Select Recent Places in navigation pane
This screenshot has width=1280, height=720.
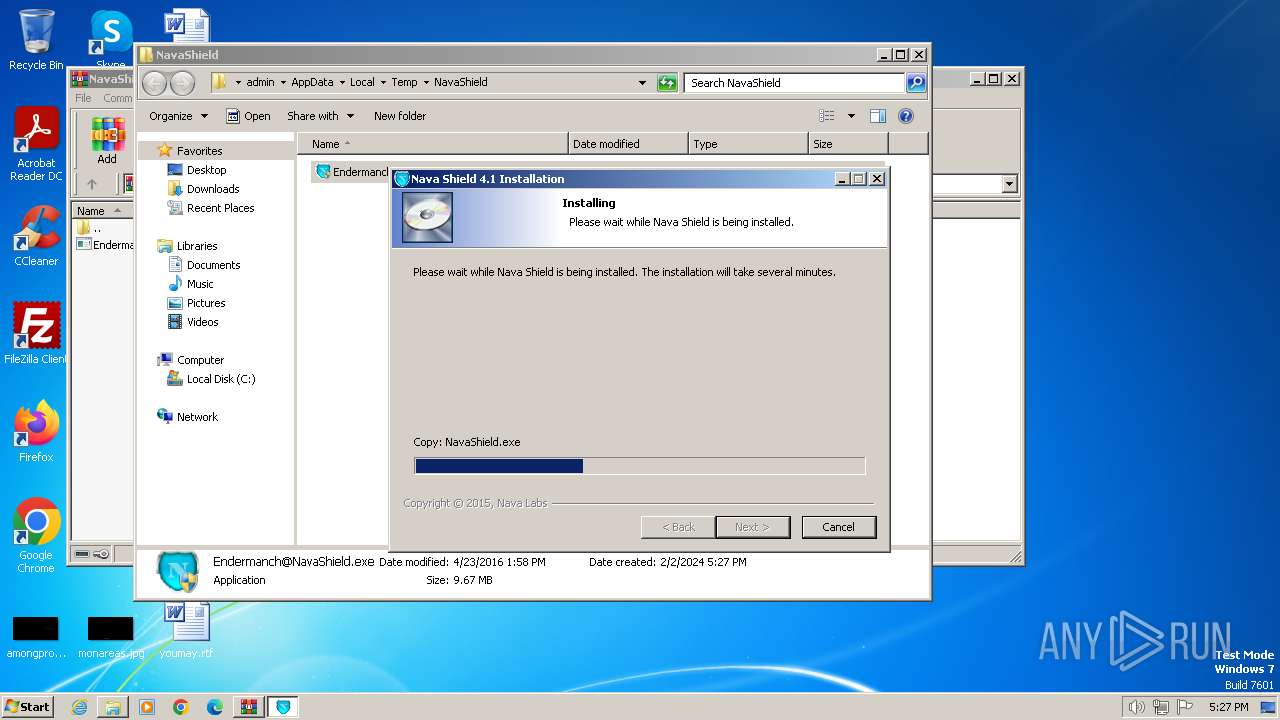click(x=220, y=208)
